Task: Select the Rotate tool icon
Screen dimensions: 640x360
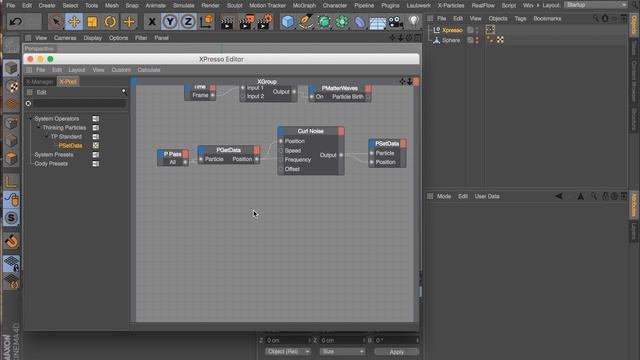Action: (110, 22)
